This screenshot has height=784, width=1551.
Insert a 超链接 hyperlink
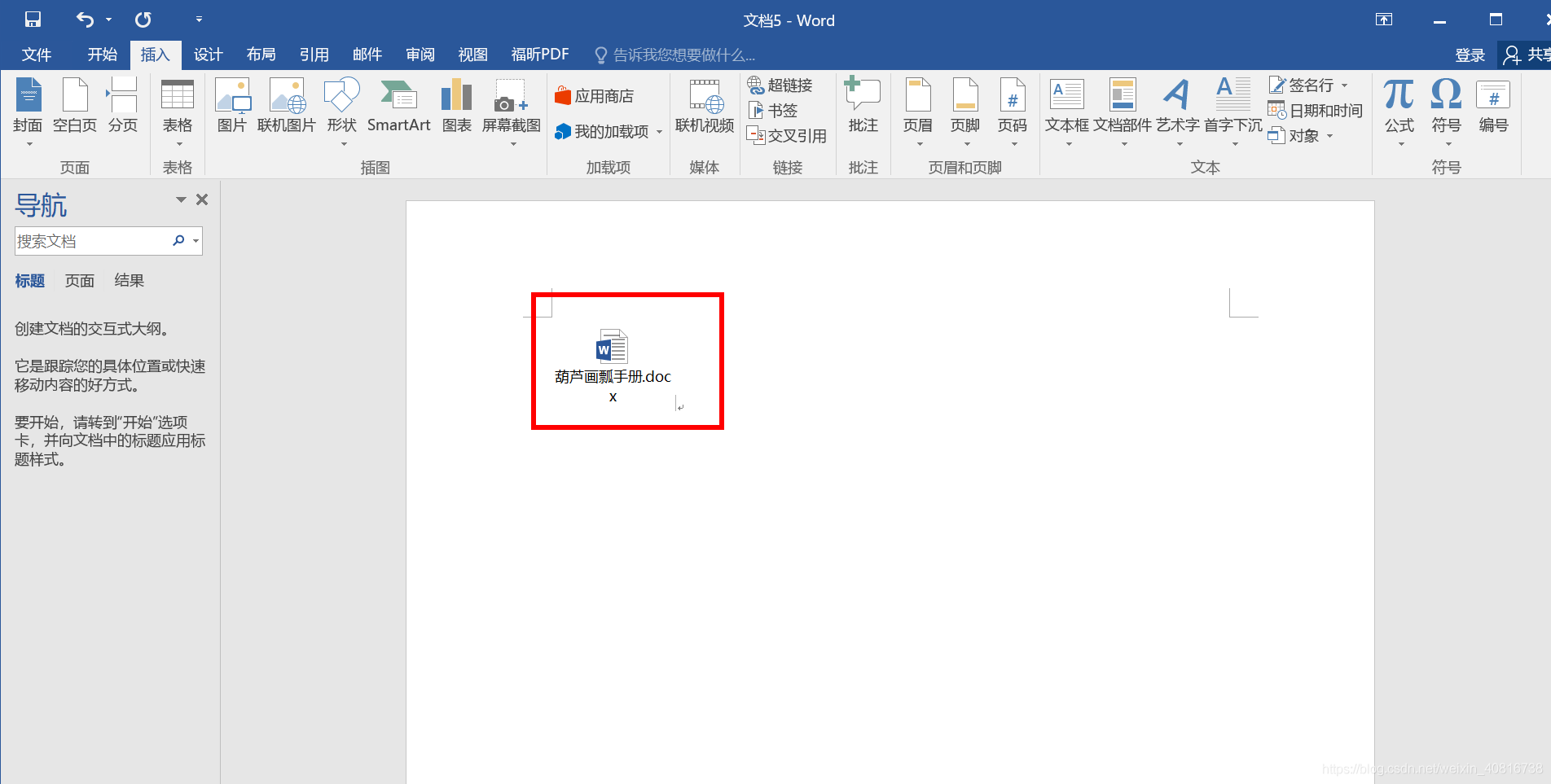click(780, 85)
